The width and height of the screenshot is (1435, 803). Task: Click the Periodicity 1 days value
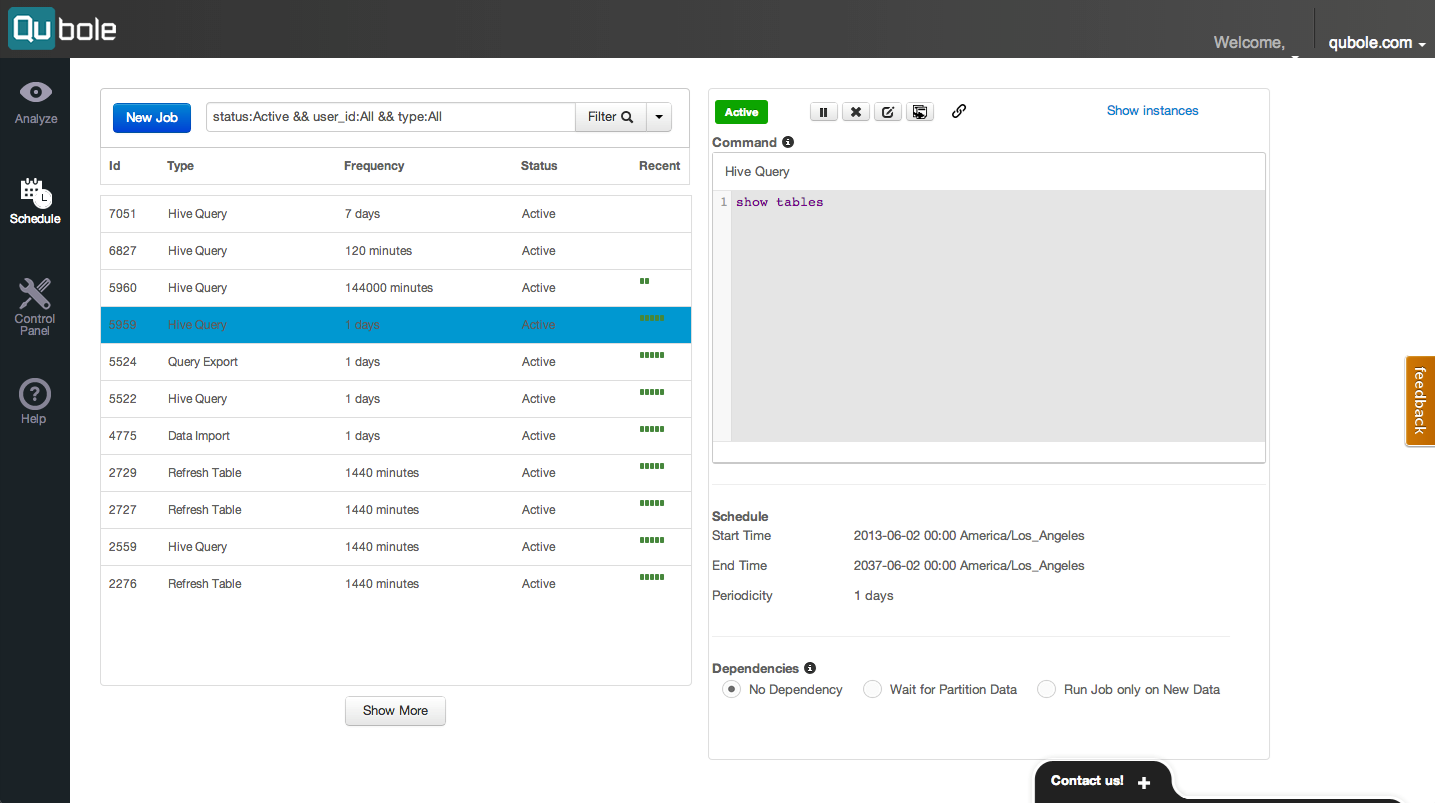pyautogui.click(x=874, y=596)
